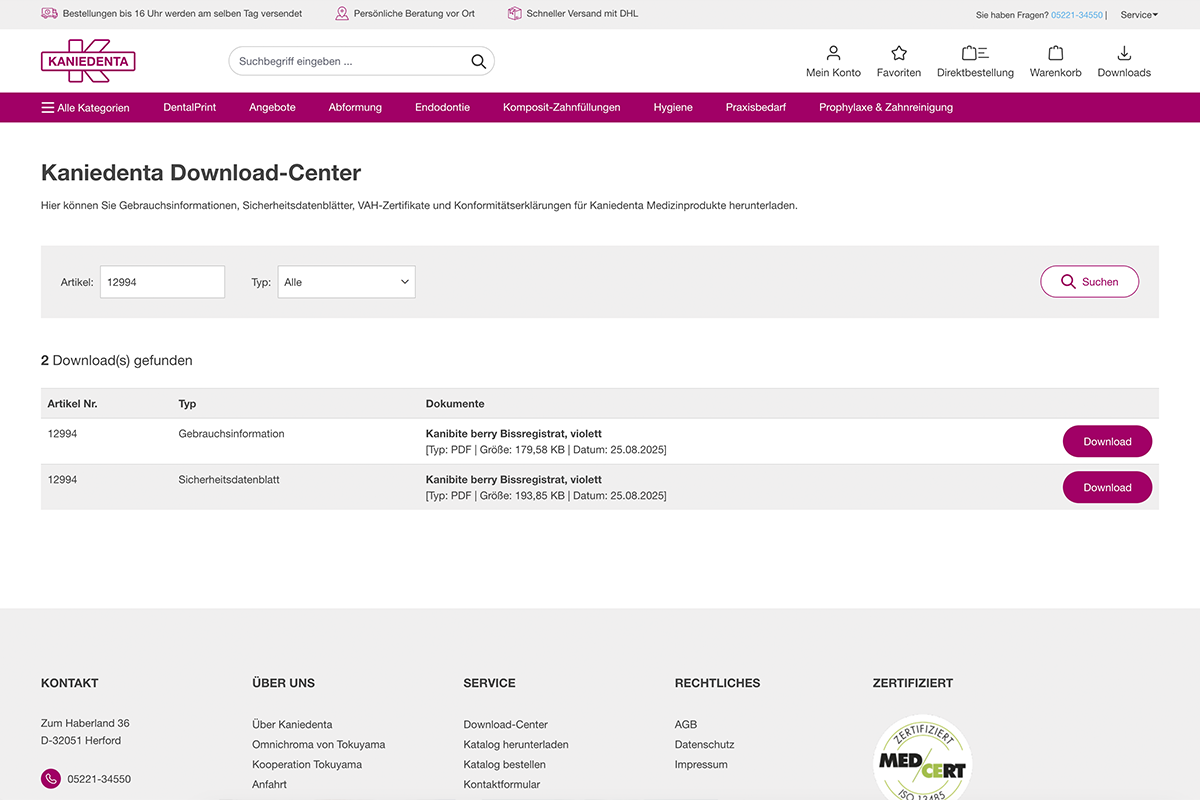Download the Sicherheitsdatenblatt document

point(1107,487)
